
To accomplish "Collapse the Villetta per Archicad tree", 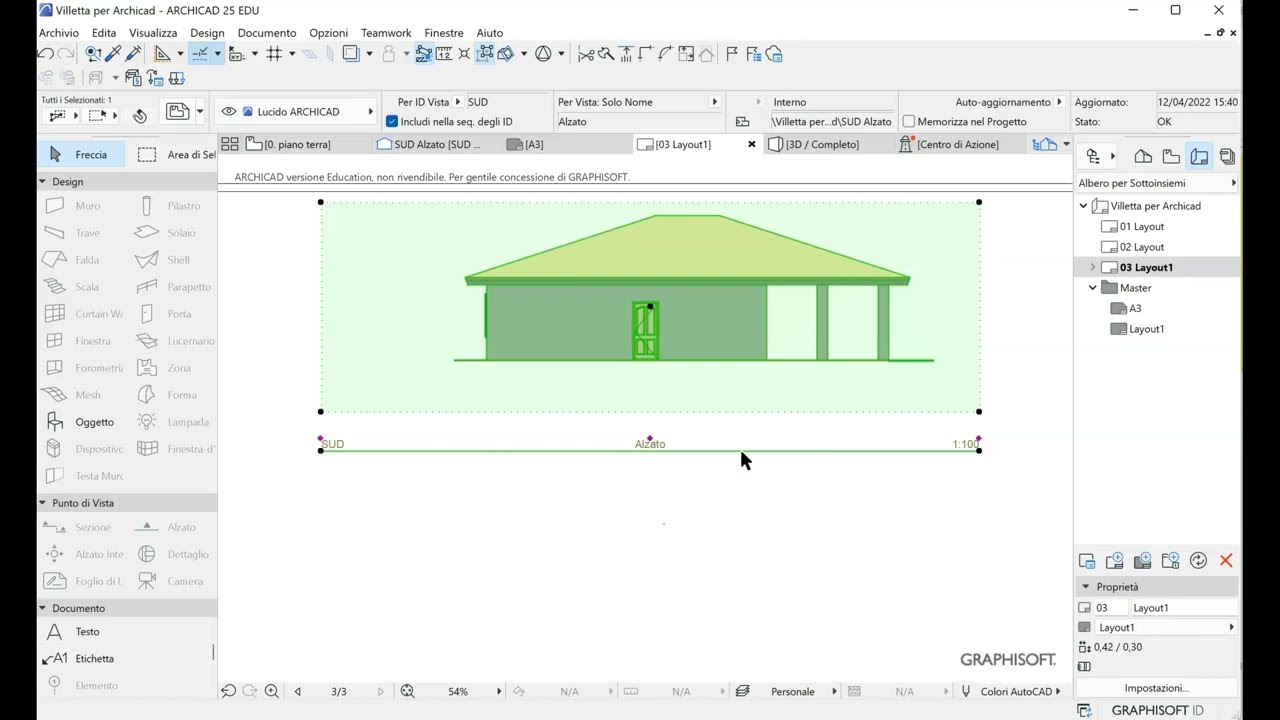I will [x=1083, y=206].
